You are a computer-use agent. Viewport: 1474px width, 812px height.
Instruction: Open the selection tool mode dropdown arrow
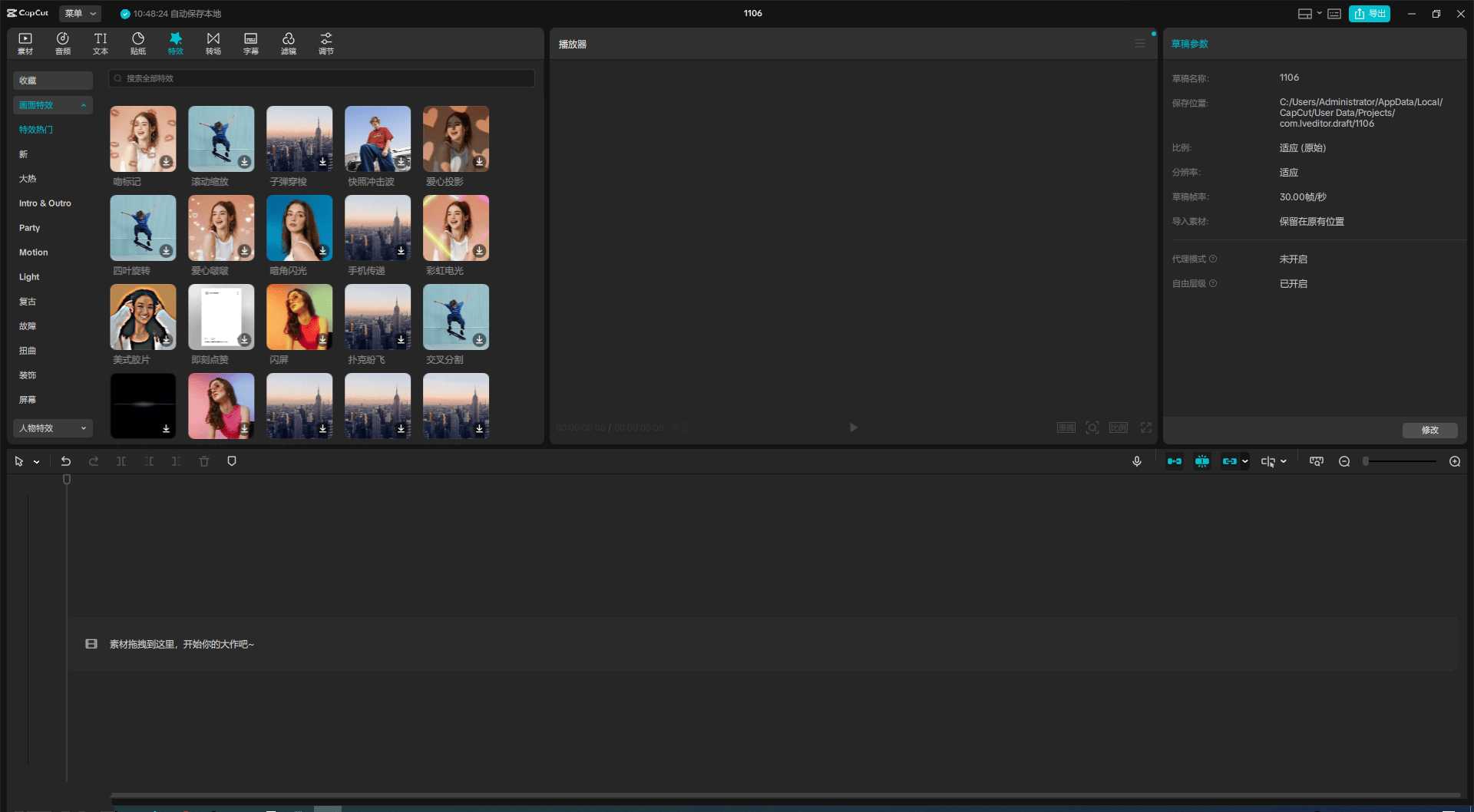click(x=36, y=462)
